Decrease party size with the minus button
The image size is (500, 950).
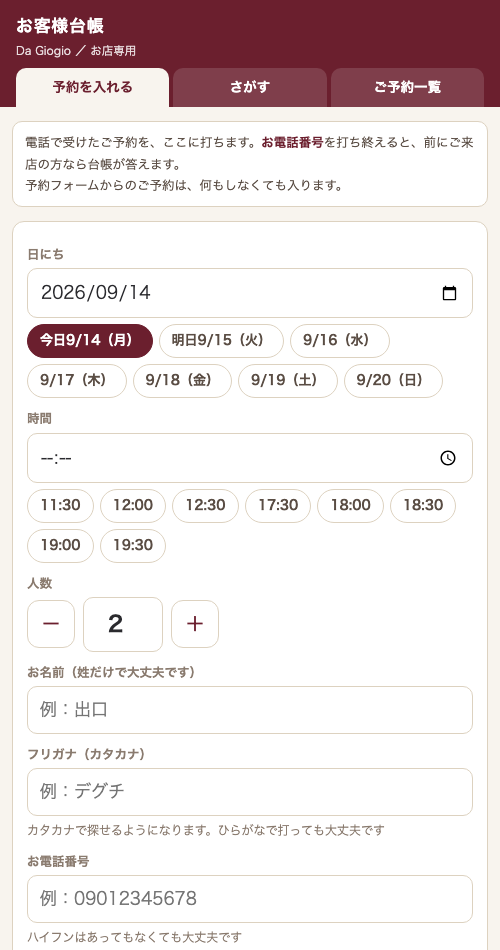point(51,624)
